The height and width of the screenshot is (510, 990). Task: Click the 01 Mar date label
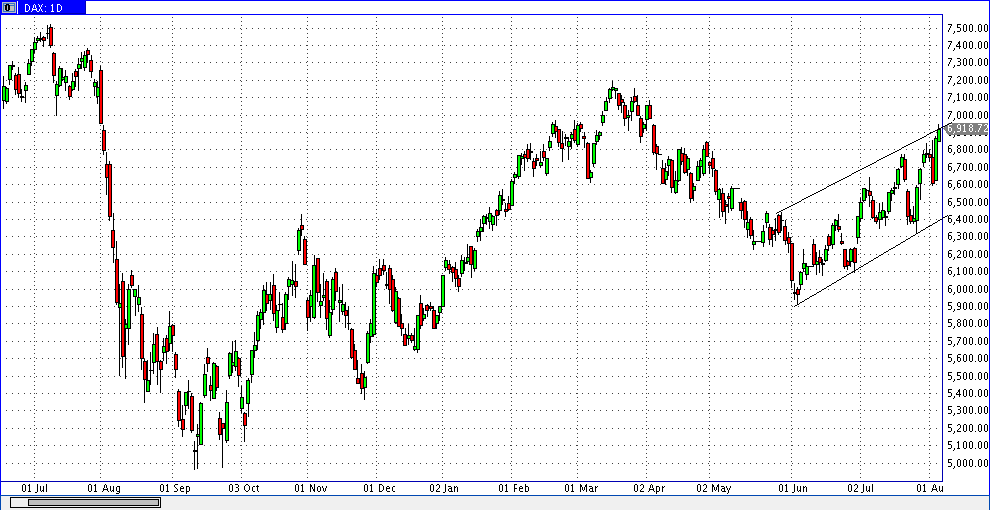coord(581,488)
